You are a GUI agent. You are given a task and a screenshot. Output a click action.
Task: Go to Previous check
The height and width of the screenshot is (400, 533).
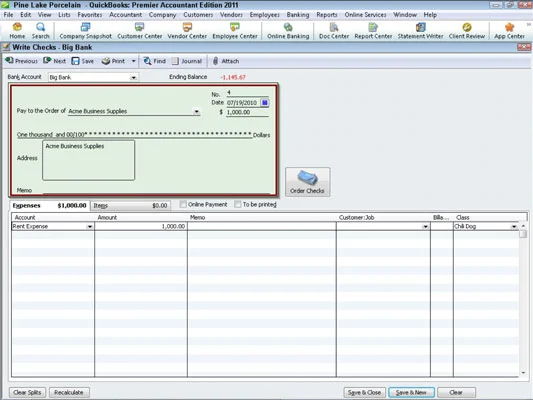pyautogui.click(x=21, y=61)
